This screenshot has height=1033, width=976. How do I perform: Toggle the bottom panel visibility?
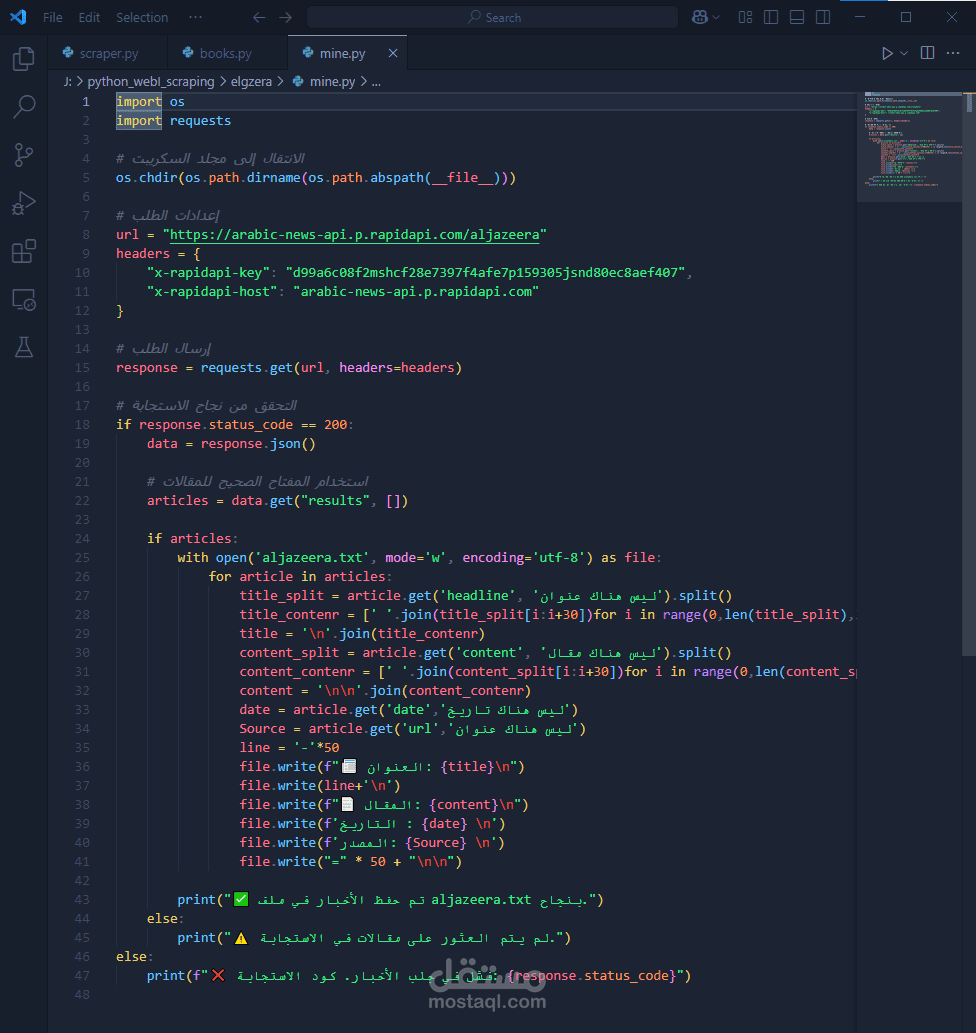(798, 17)
